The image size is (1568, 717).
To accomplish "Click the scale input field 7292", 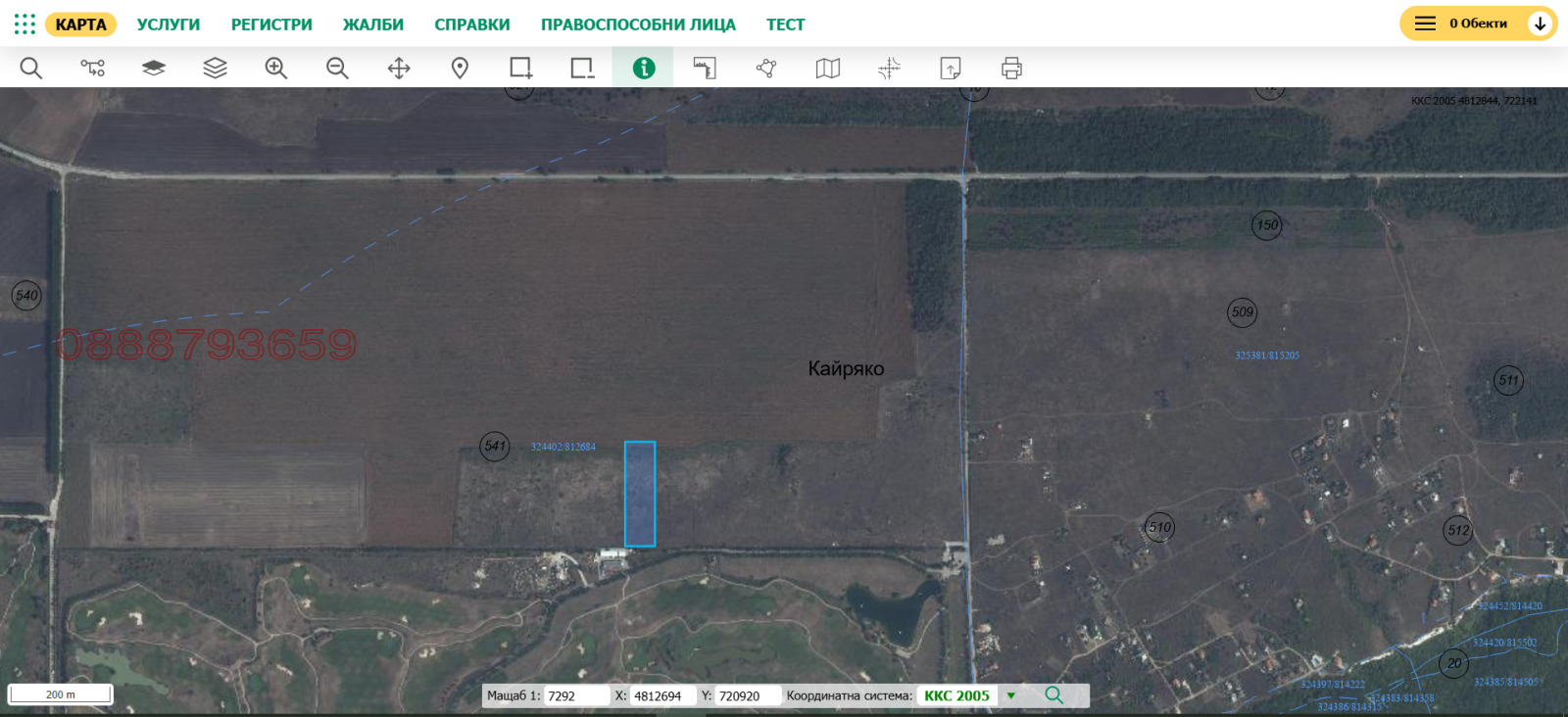I will coord(576,695).
